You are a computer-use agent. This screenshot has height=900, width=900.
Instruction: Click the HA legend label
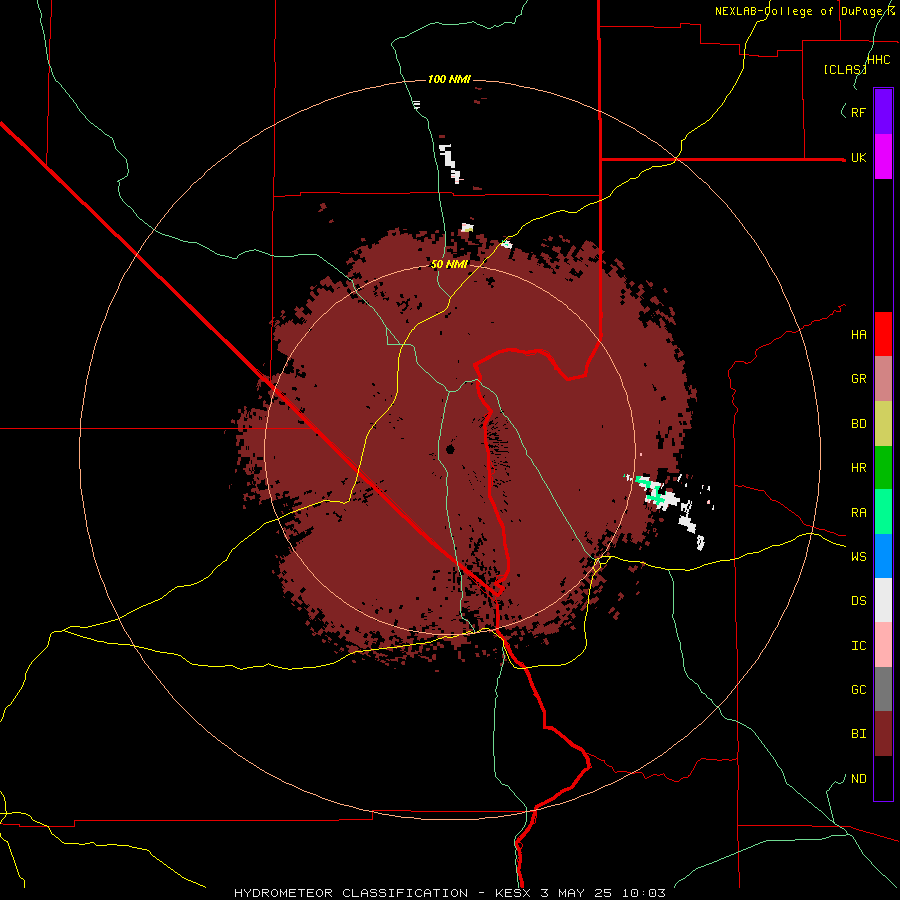(x=858, y=335)
